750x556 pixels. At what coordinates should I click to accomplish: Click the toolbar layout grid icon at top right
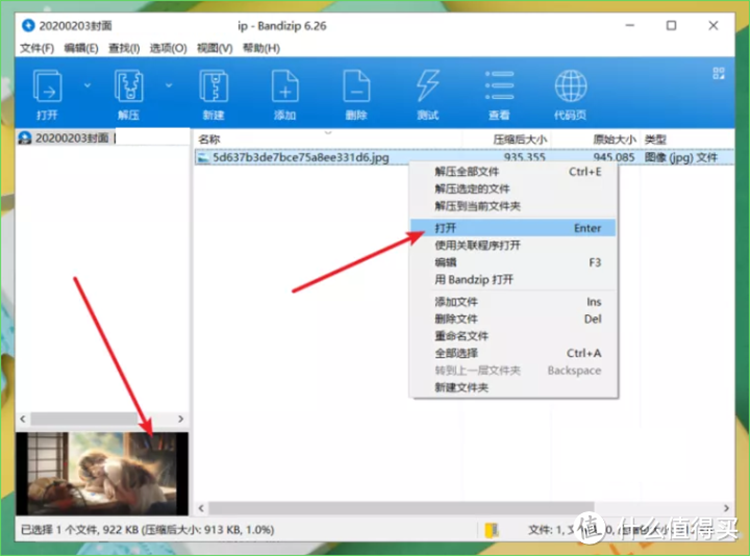[x=718, y=73]
